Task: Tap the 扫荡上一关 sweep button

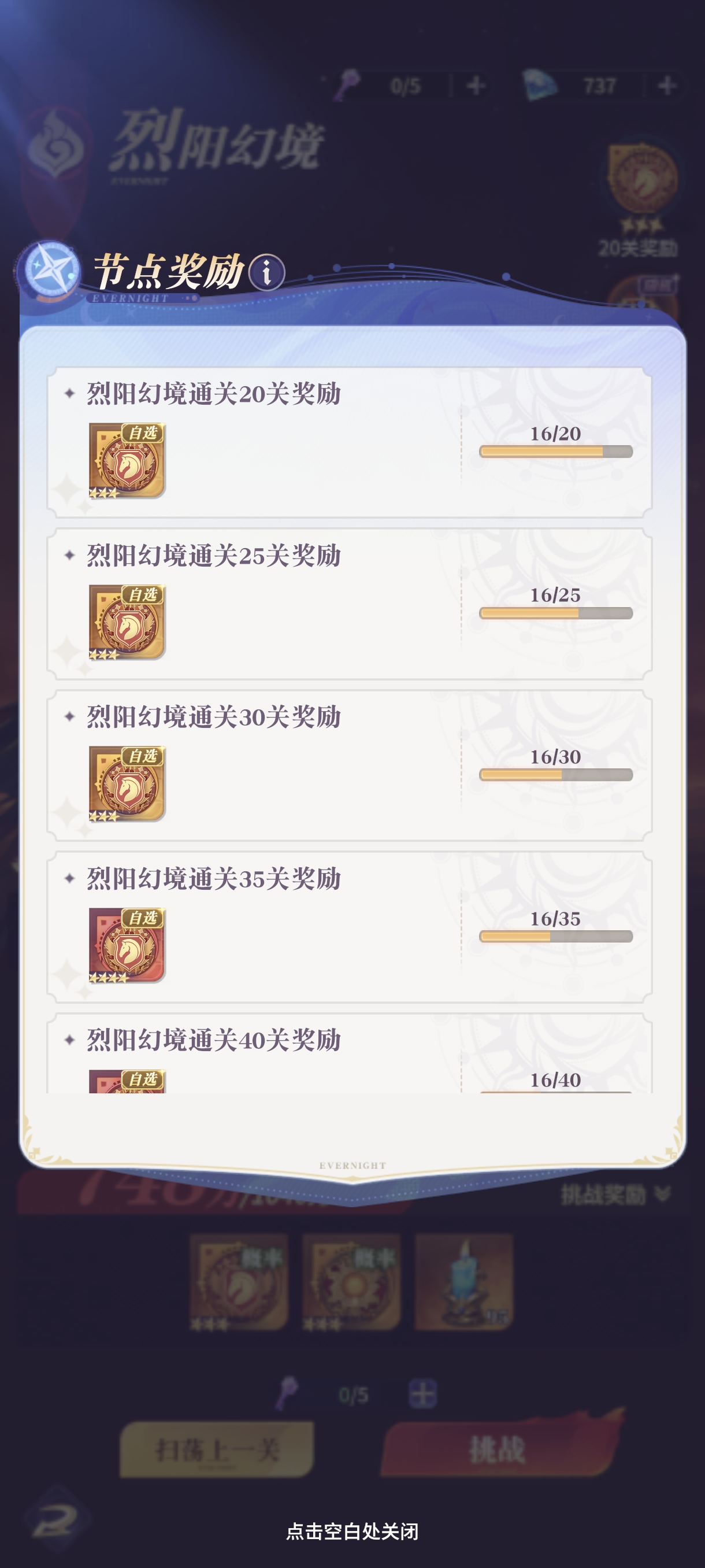Action: tap(217, 1449)
